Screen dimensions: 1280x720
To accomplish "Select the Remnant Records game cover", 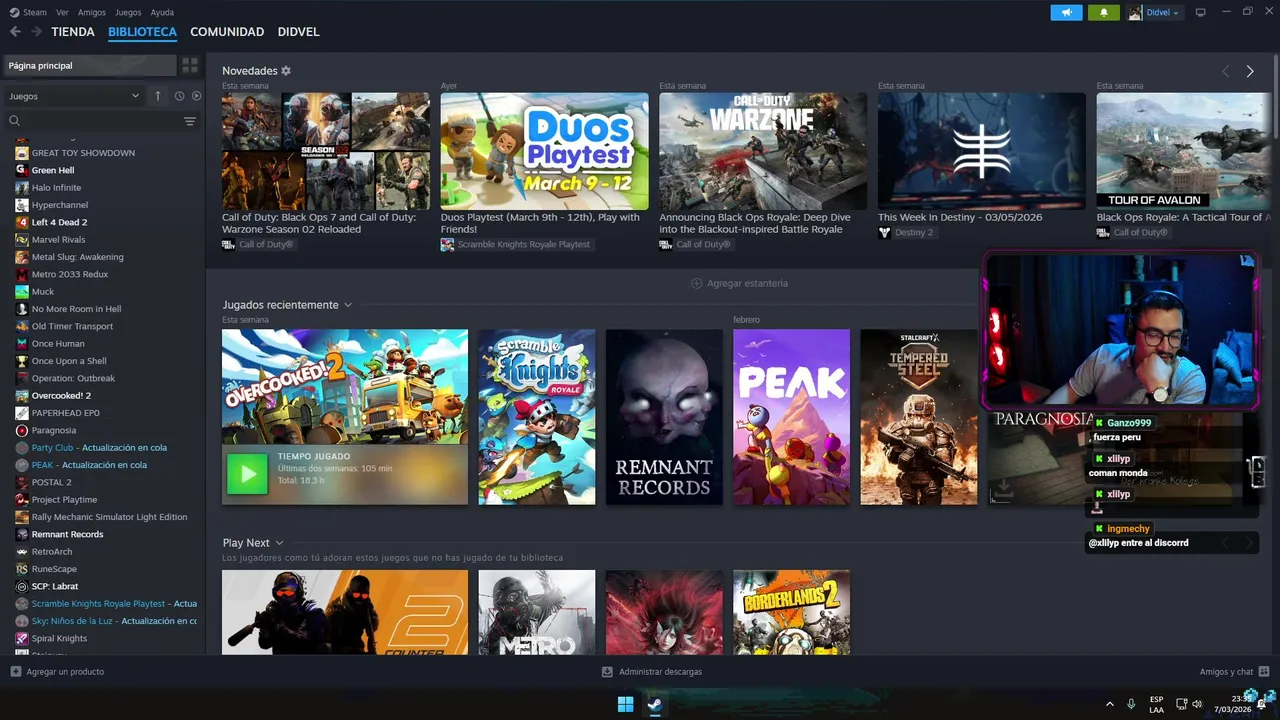I will pyautogui.click(x=664, y=417).
